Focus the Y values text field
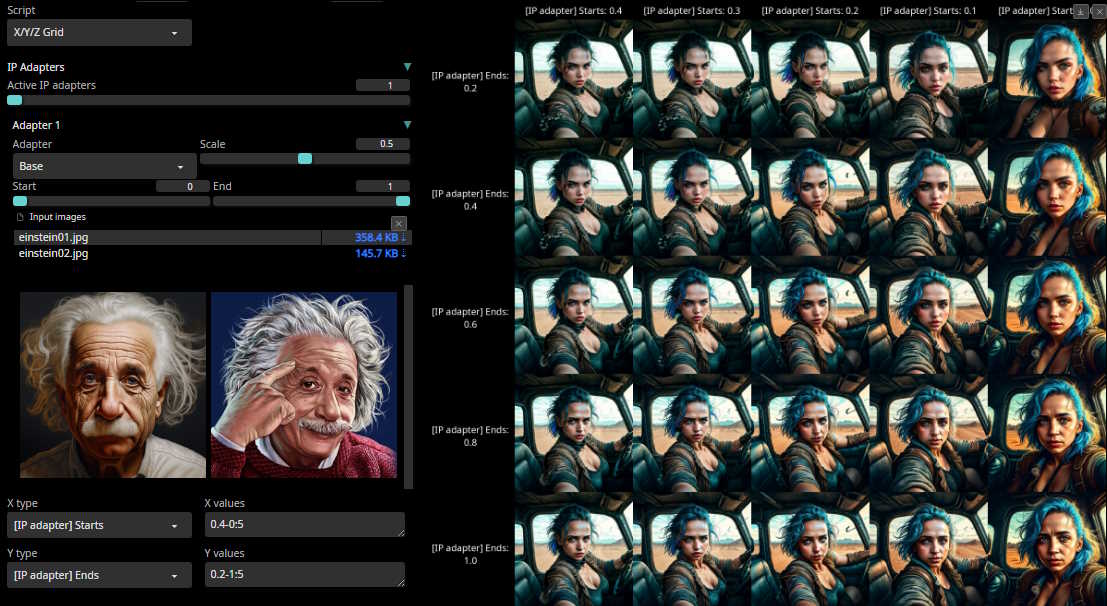 point(304,575)
